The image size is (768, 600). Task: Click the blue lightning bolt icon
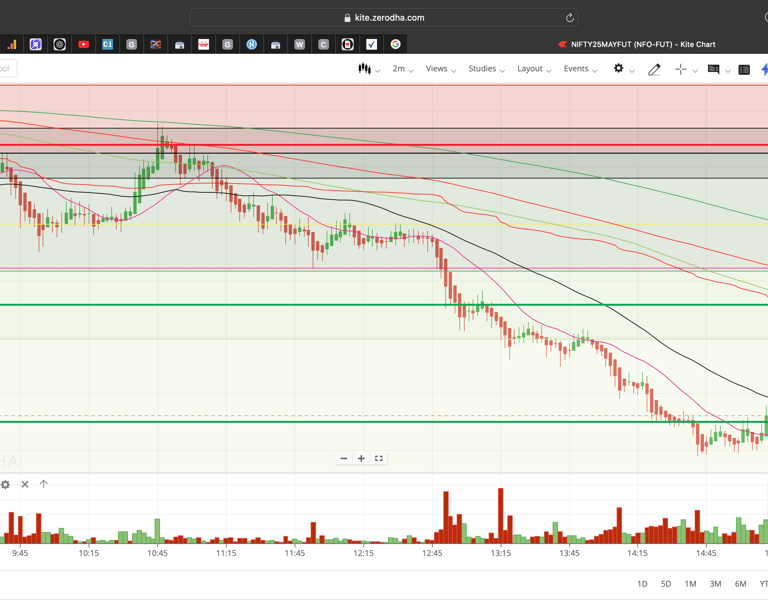coord(764,70)
